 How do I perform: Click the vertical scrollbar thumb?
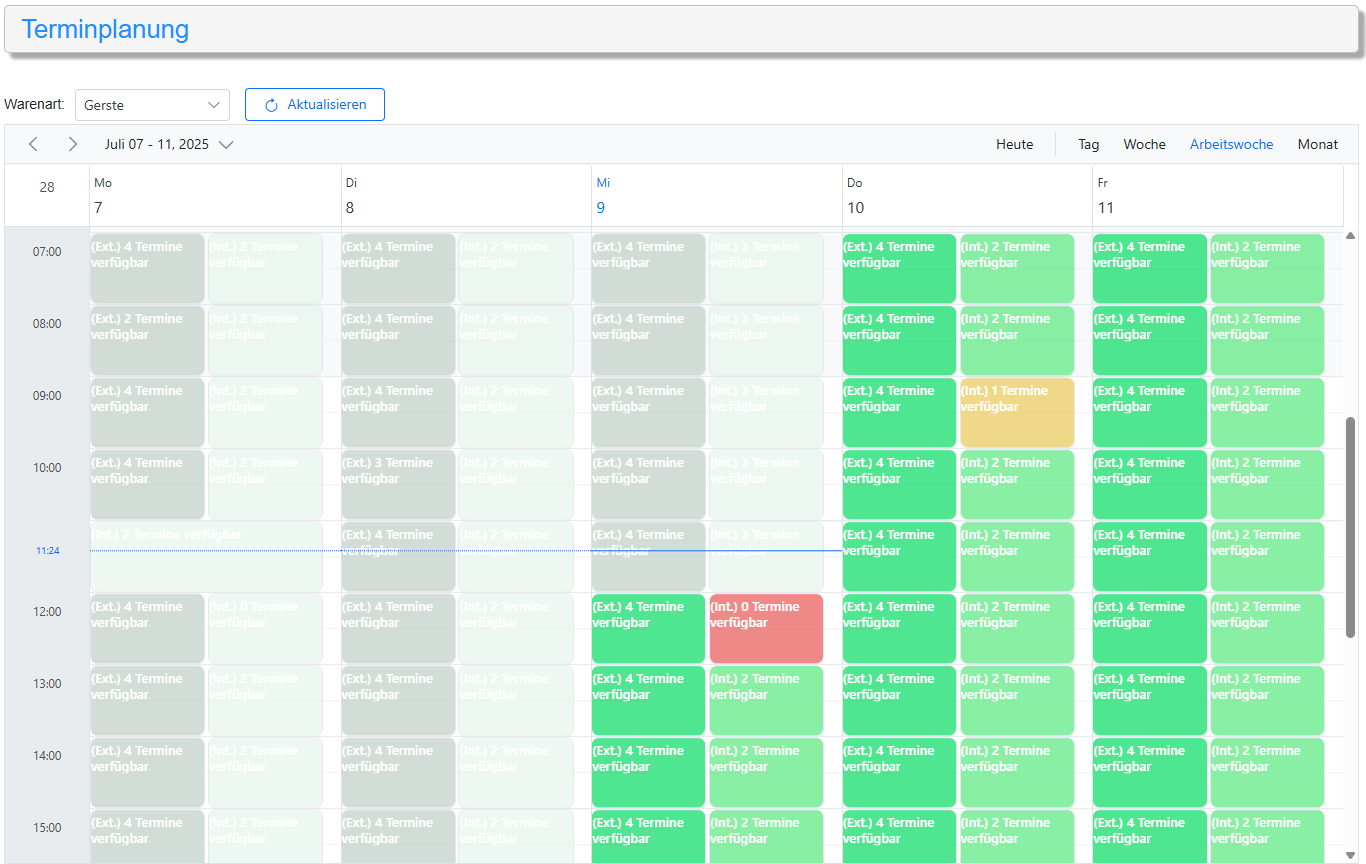tap(1350, 527)
